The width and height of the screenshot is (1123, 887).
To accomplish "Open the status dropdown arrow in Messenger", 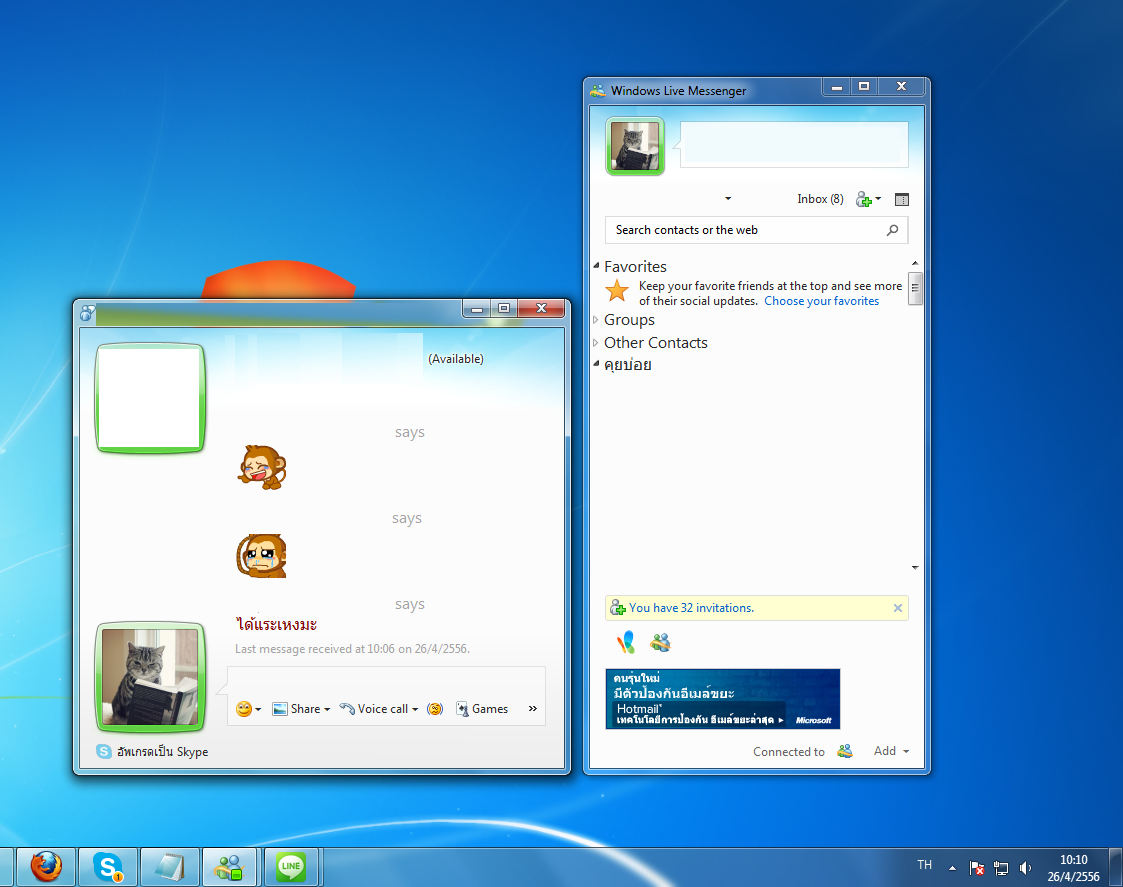I will [x=728, y=198].
